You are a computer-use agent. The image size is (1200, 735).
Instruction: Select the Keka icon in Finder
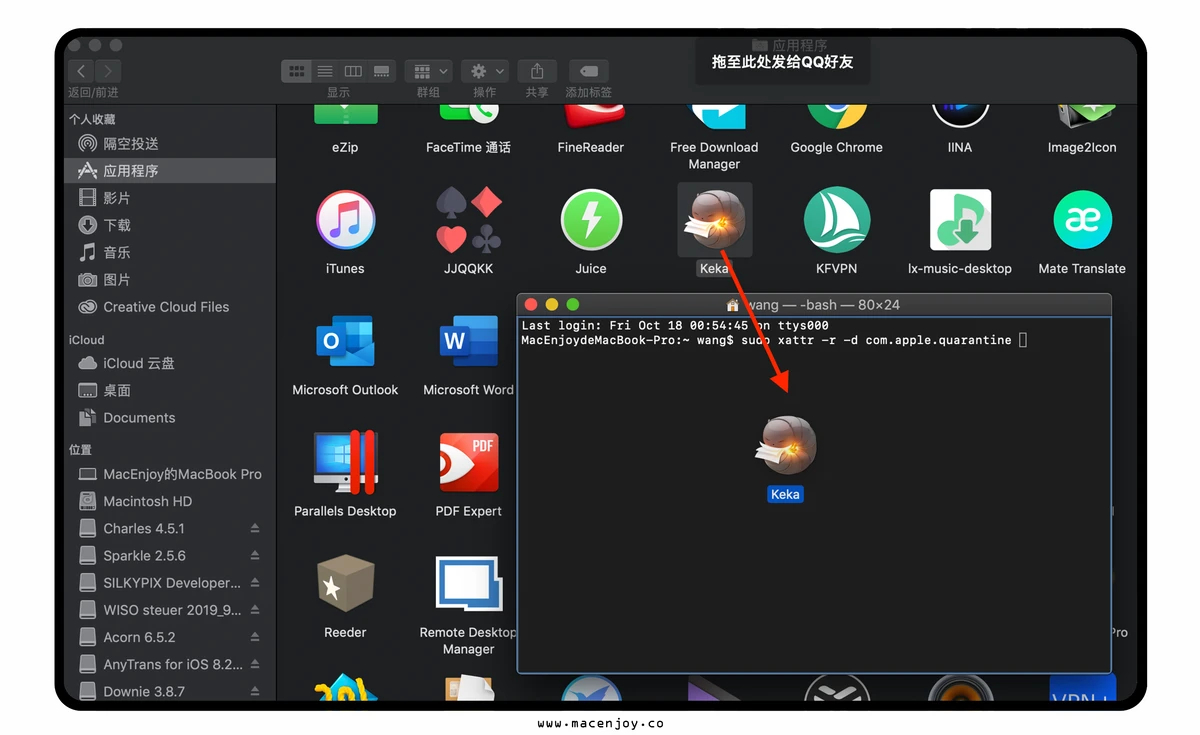point(714,219)
